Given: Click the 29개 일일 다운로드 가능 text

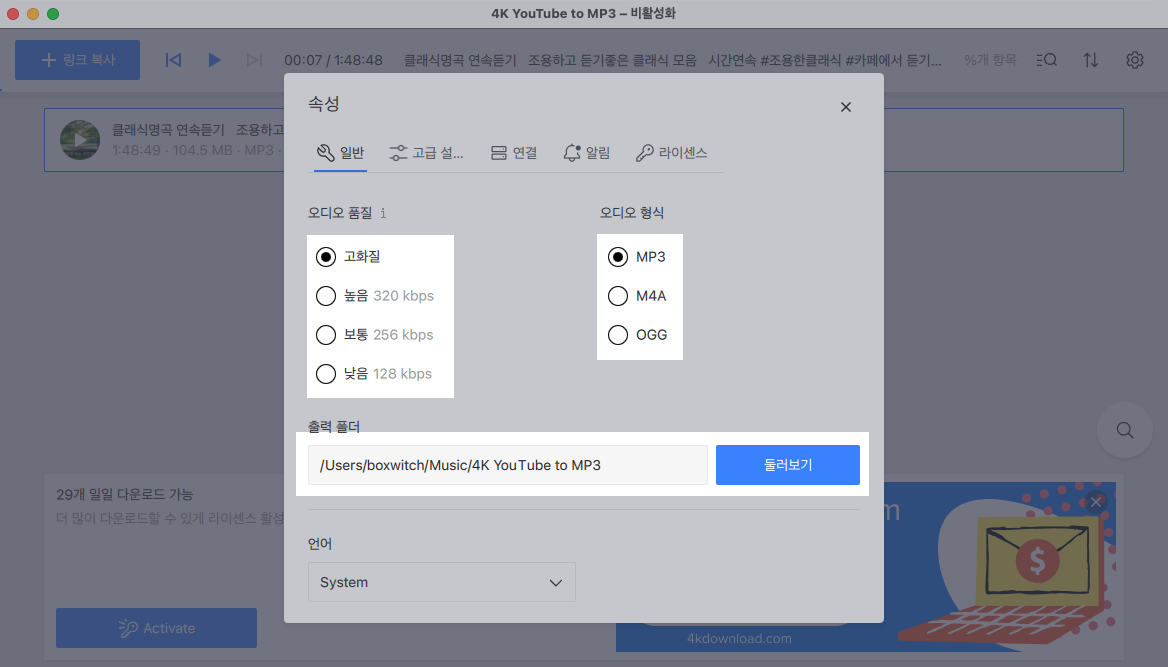Looking at the screenshot, I should point(124,494).
